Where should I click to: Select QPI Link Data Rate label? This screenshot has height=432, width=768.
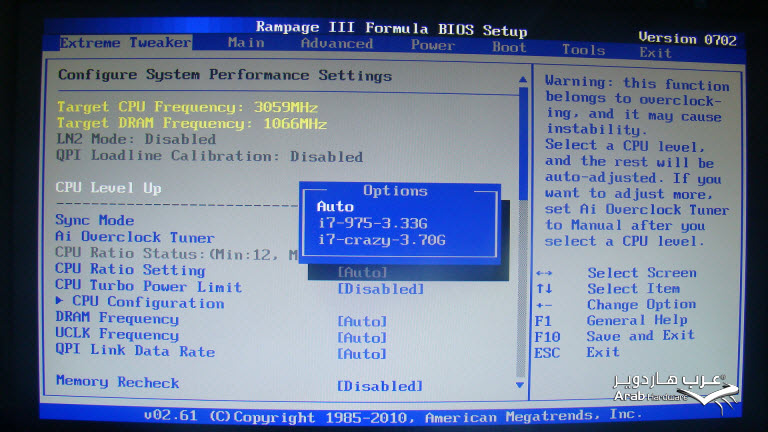coord(135,351)
